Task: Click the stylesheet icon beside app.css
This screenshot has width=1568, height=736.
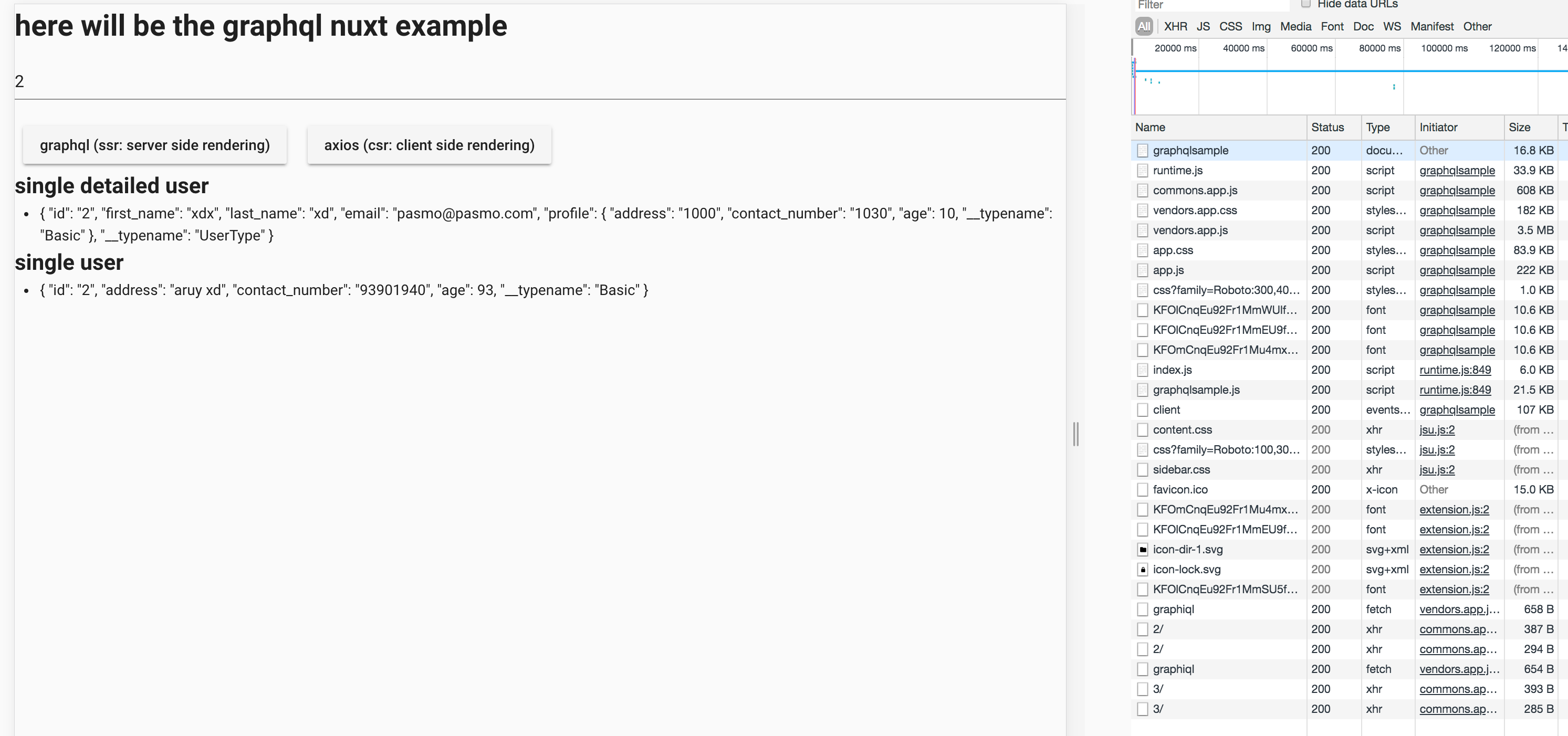Action: pos(1143,250)
